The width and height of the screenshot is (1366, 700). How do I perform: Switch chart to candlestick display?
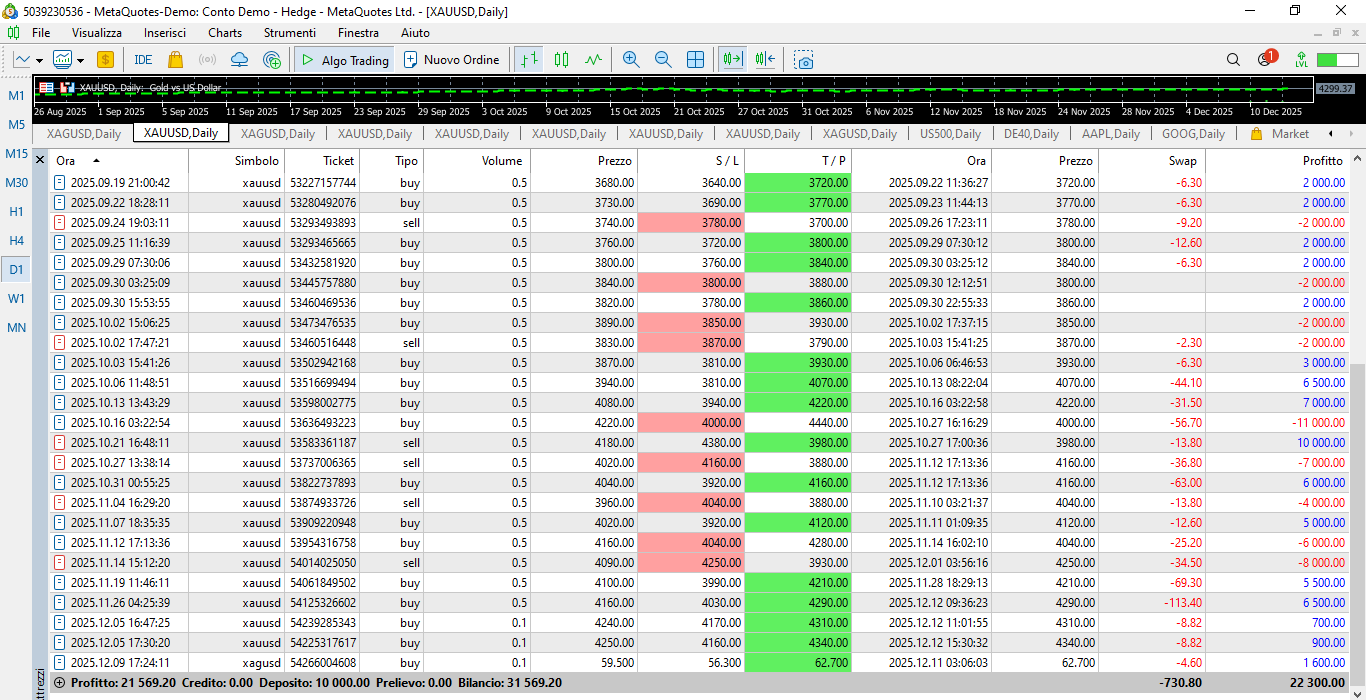[561, 60]
